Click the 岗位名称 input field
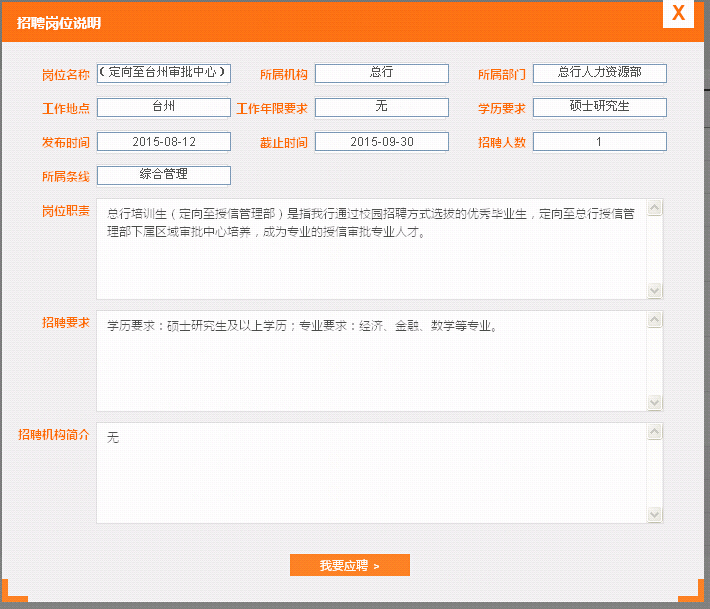 164,73
